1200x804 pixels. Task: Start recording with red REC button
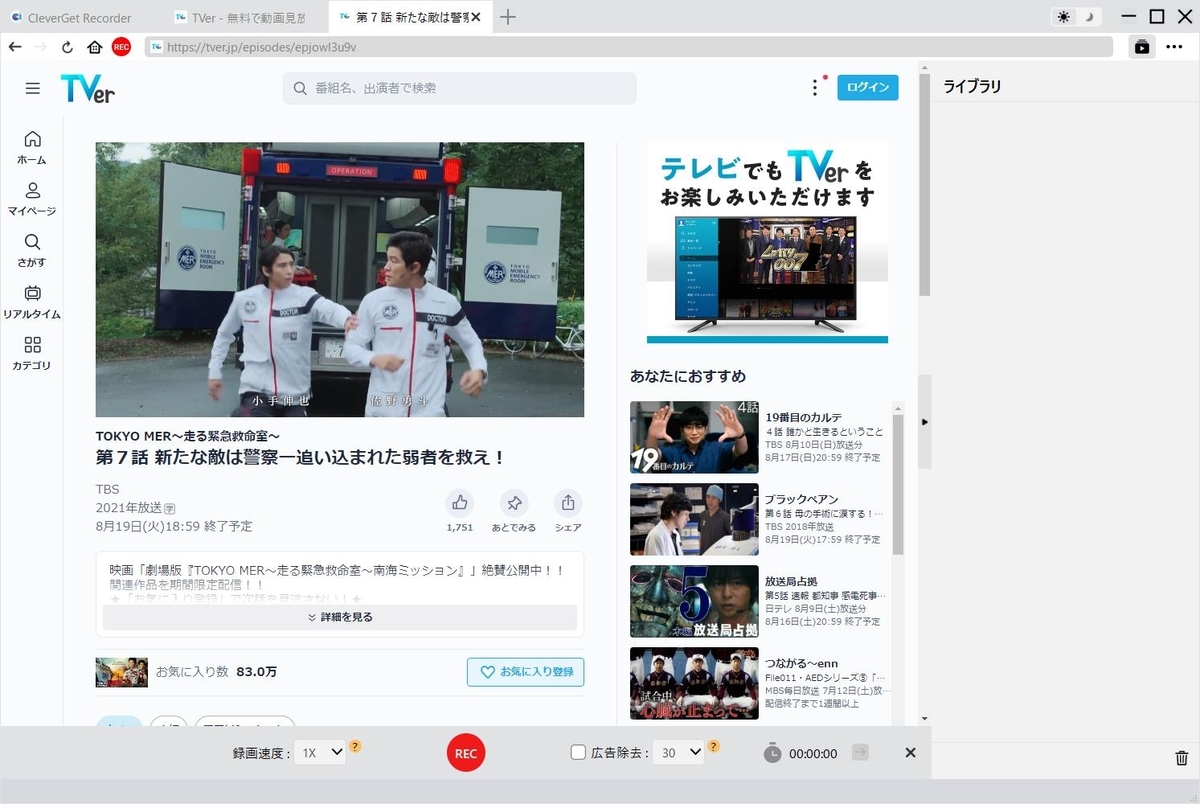tap(466, 753)
